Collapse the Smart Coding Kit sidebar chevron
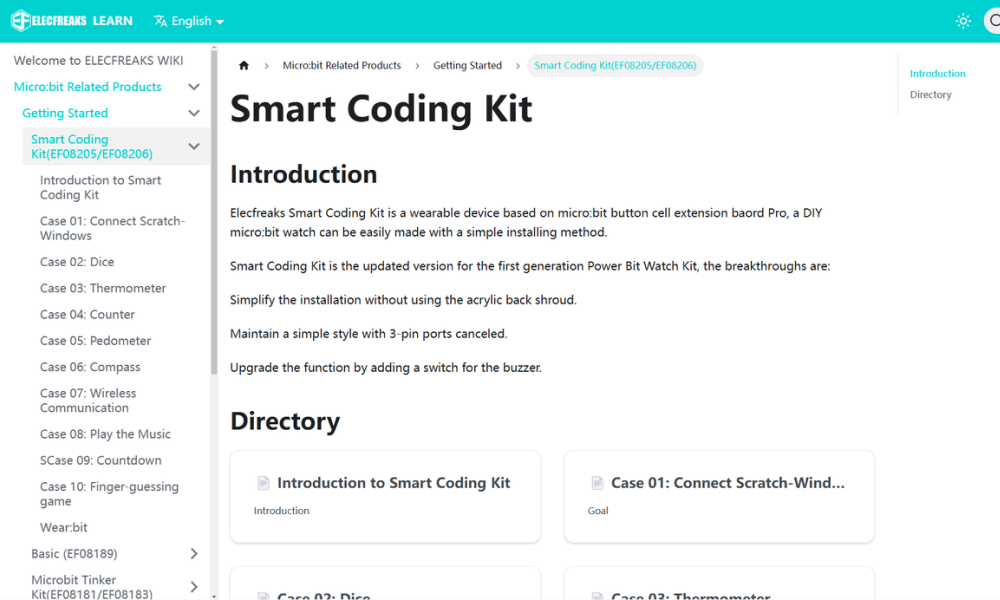1000x600 pixels. [x=194, y=147]
